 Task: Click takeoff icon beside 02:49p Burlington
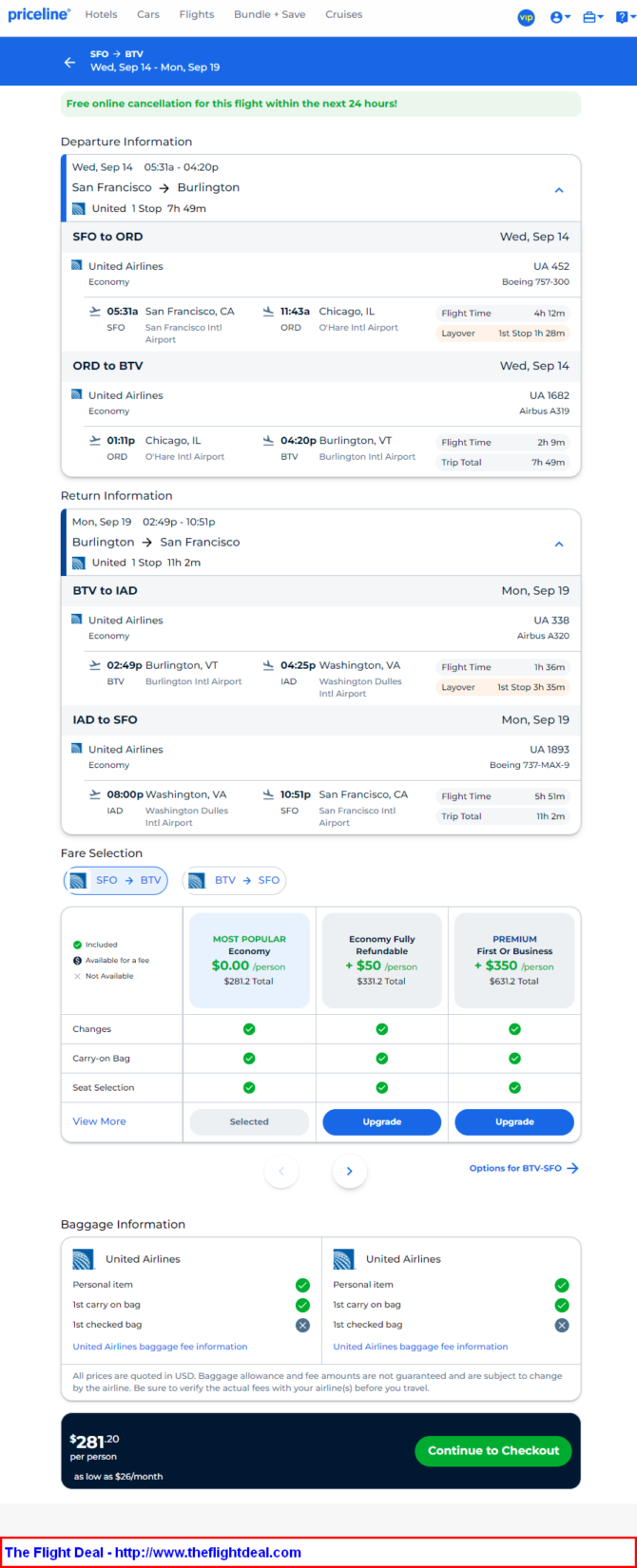(x=94, y=665)
